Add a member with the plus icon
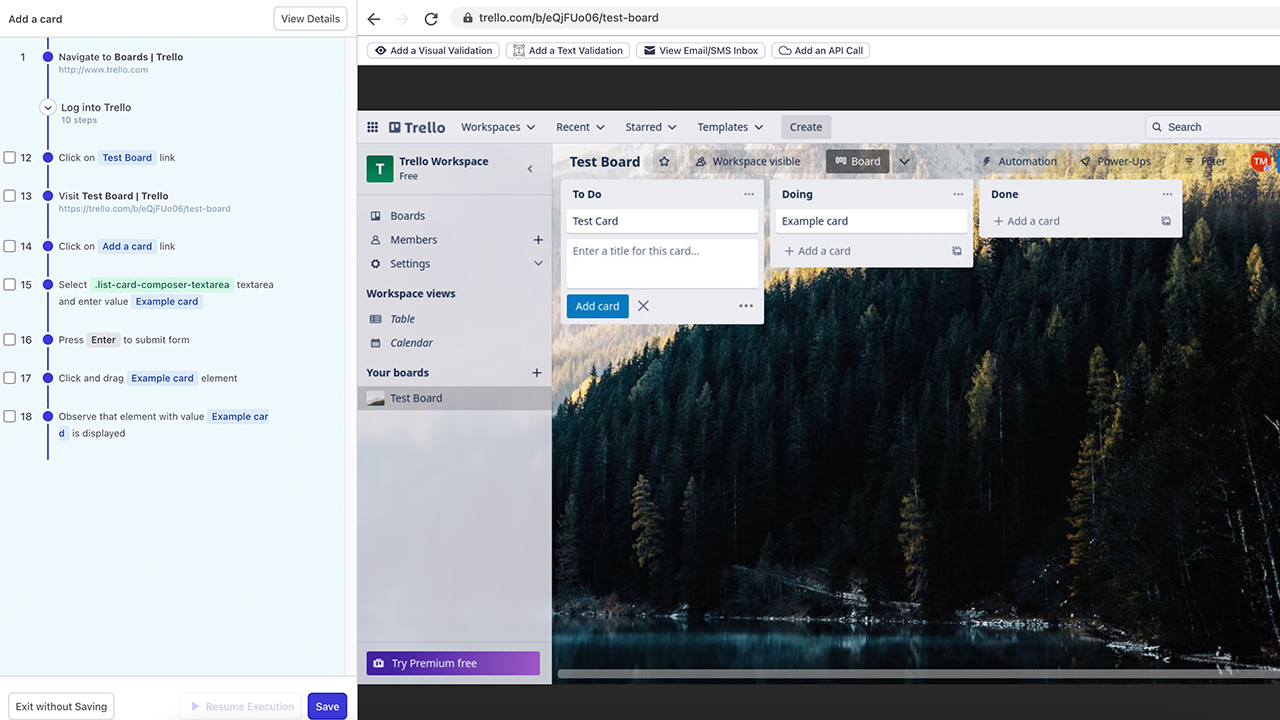 click(x=538, y=240)
